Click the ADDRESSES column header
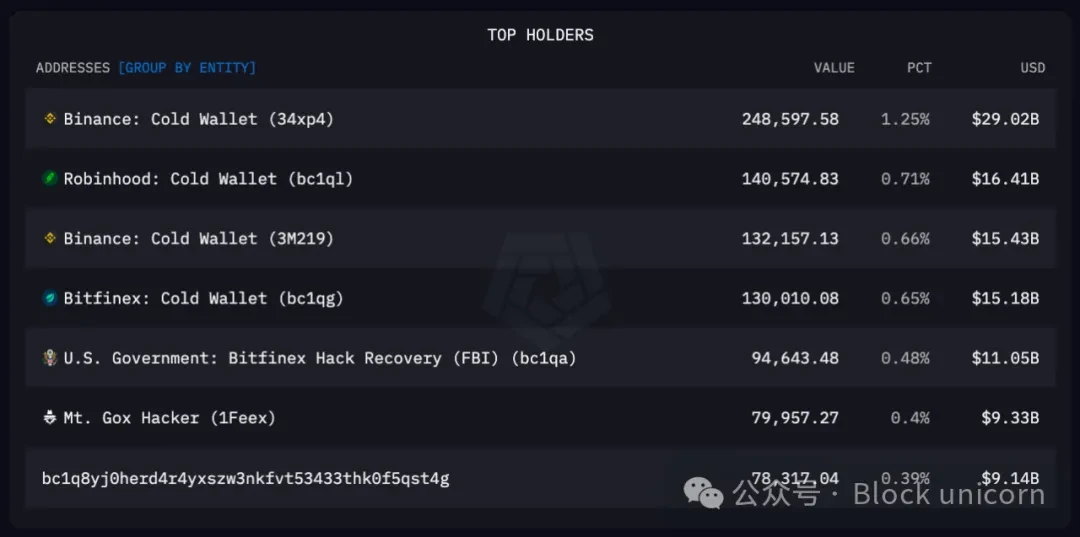This screenshot has height=537, width=1080. 73,68
